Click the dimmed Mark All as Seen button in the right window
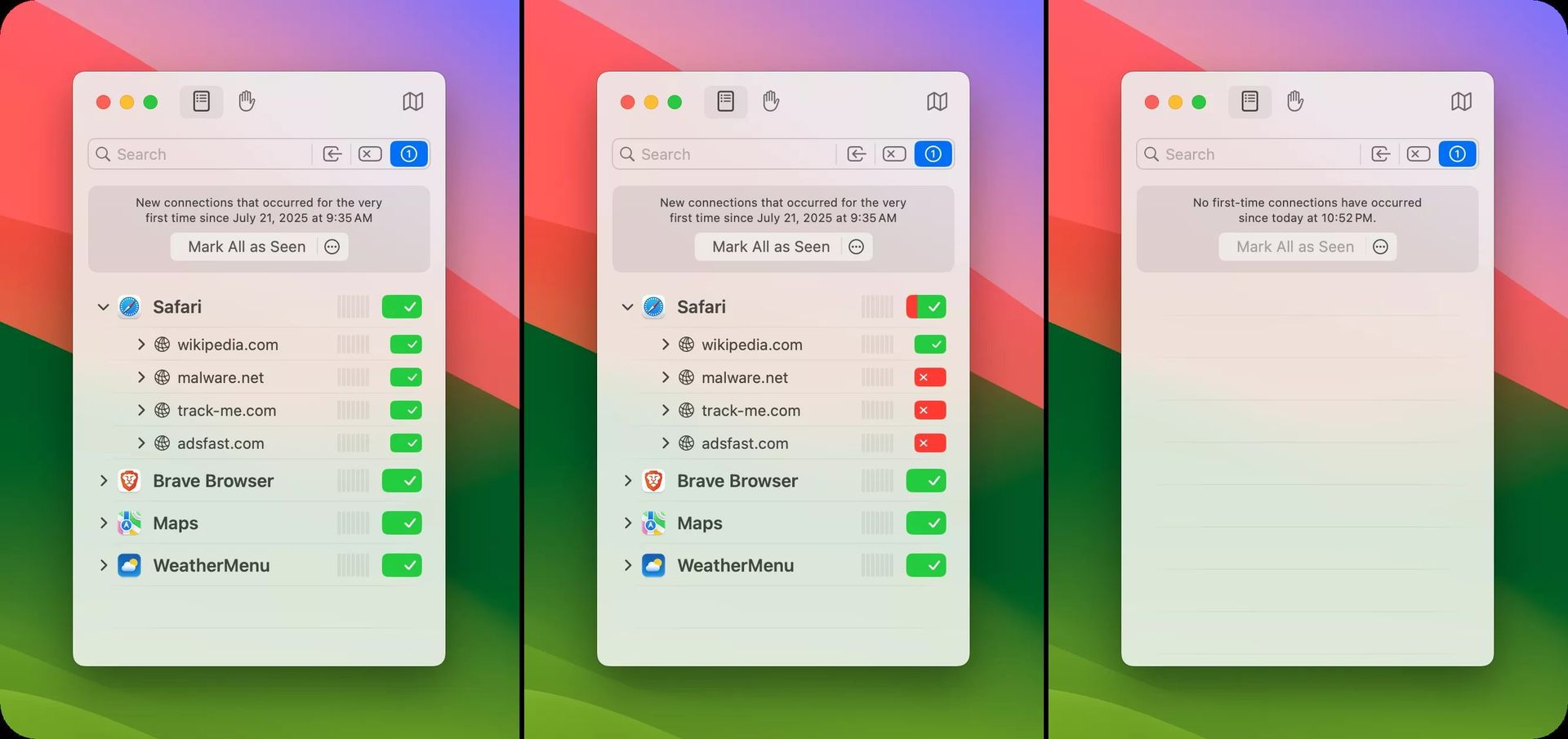The width and height of the screenshot is (1568, 739). click(1294, 247)
